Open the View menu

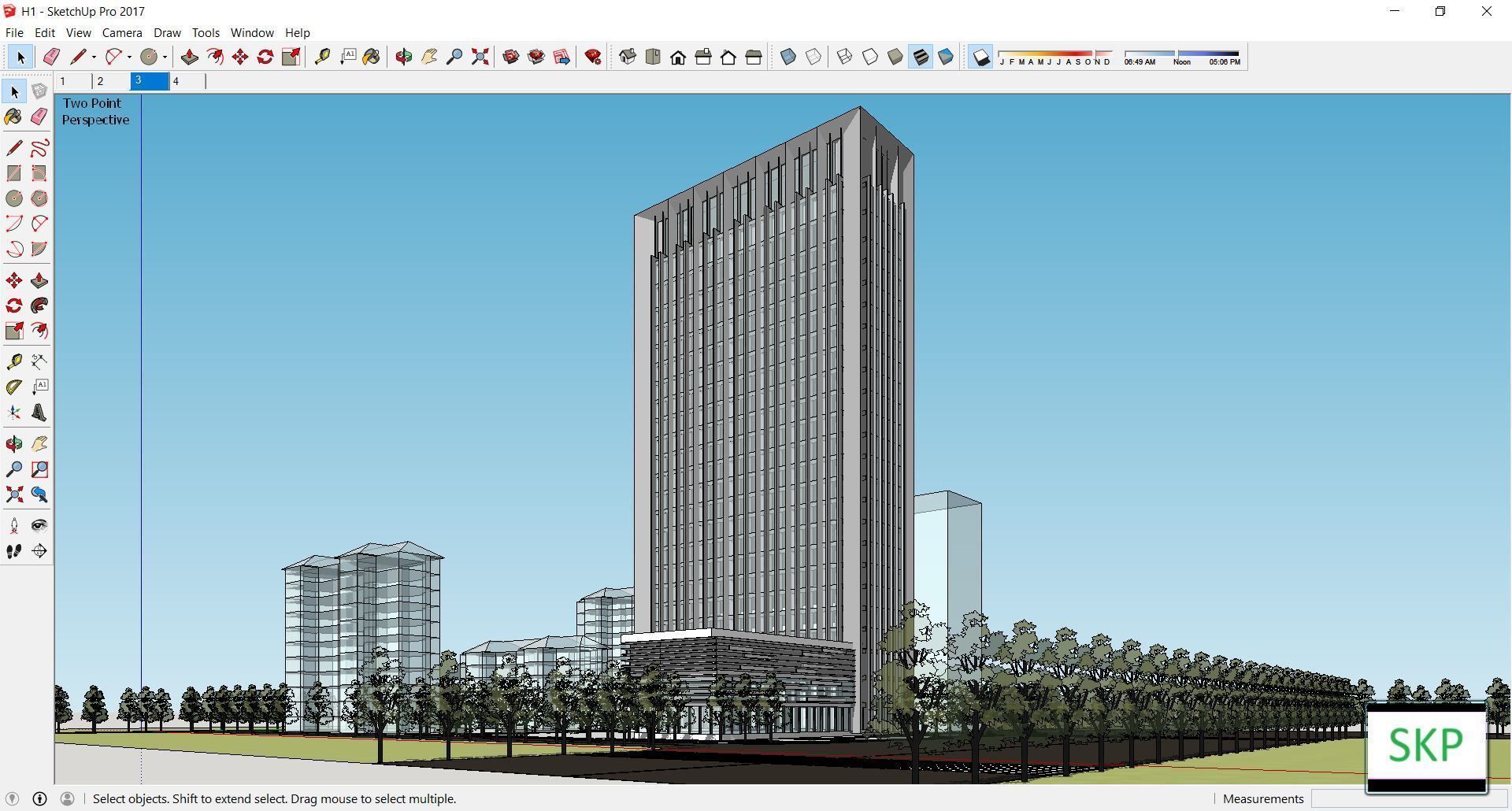click(x=78, y=33)
